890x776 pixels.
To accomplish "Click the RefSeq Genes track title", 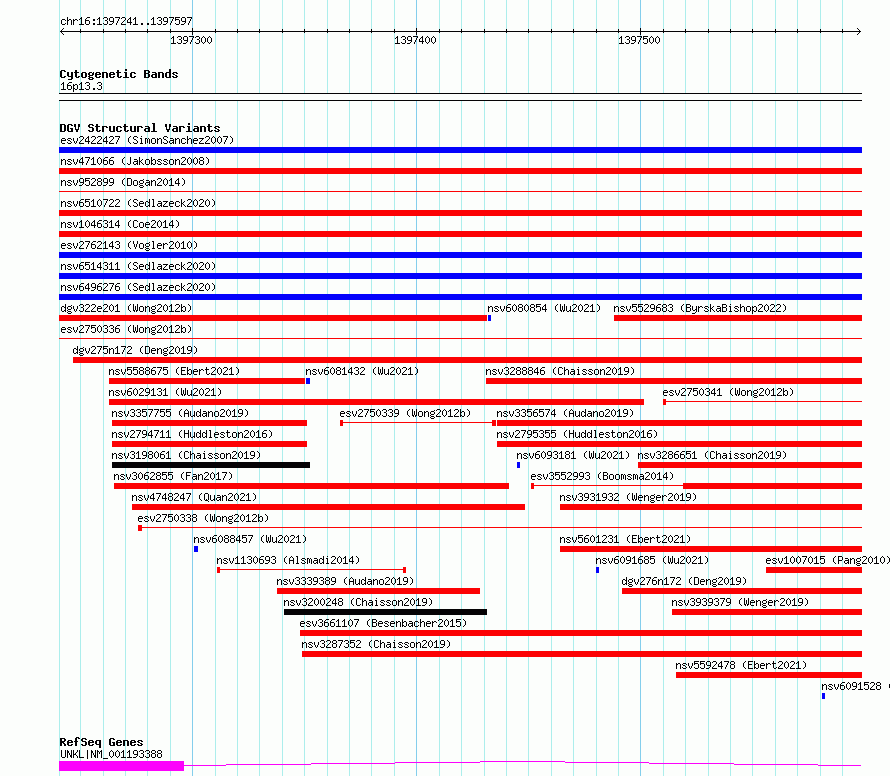I will tap(101, 743).
